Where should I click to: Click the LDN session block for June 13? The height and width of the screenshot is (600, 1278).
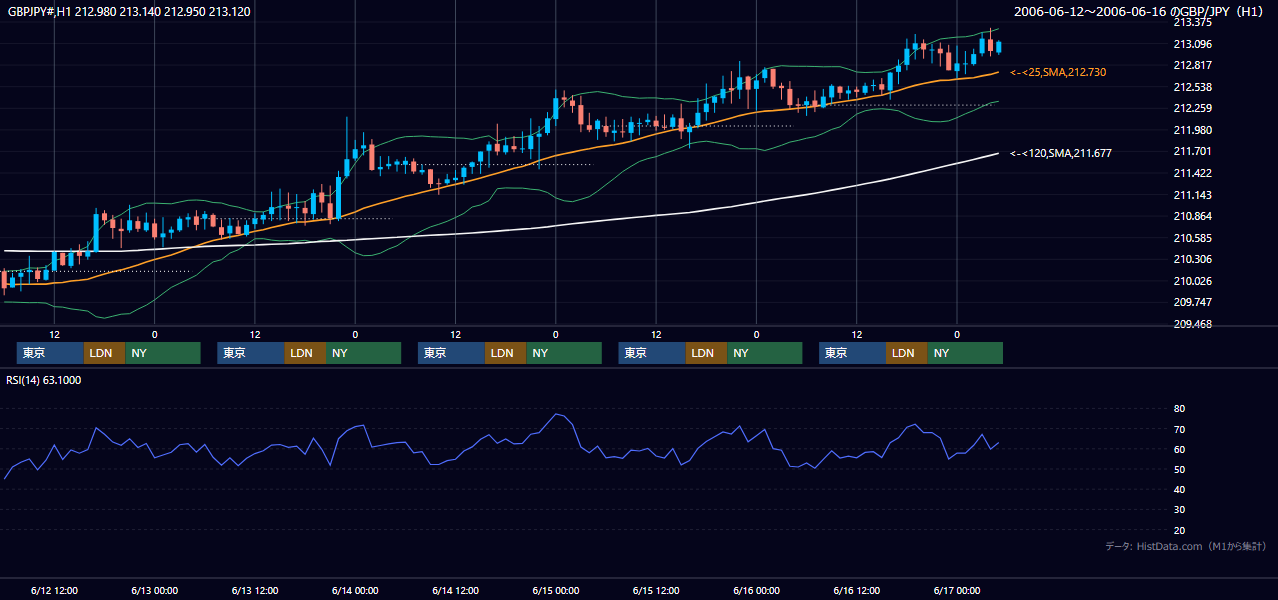pos(305,353)
